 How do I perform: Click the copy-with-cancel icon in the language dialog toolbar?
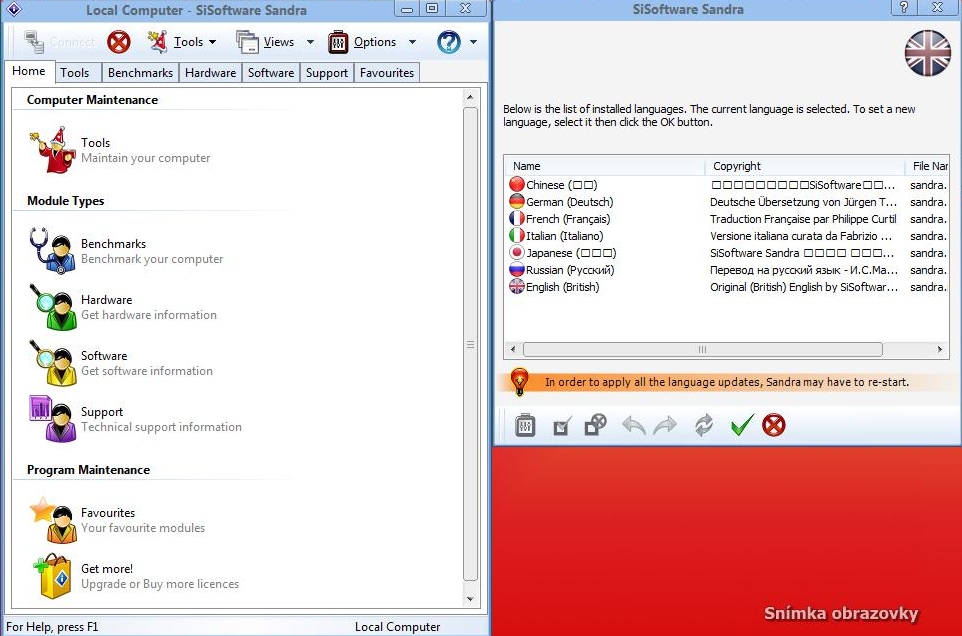tap(596, 425)
